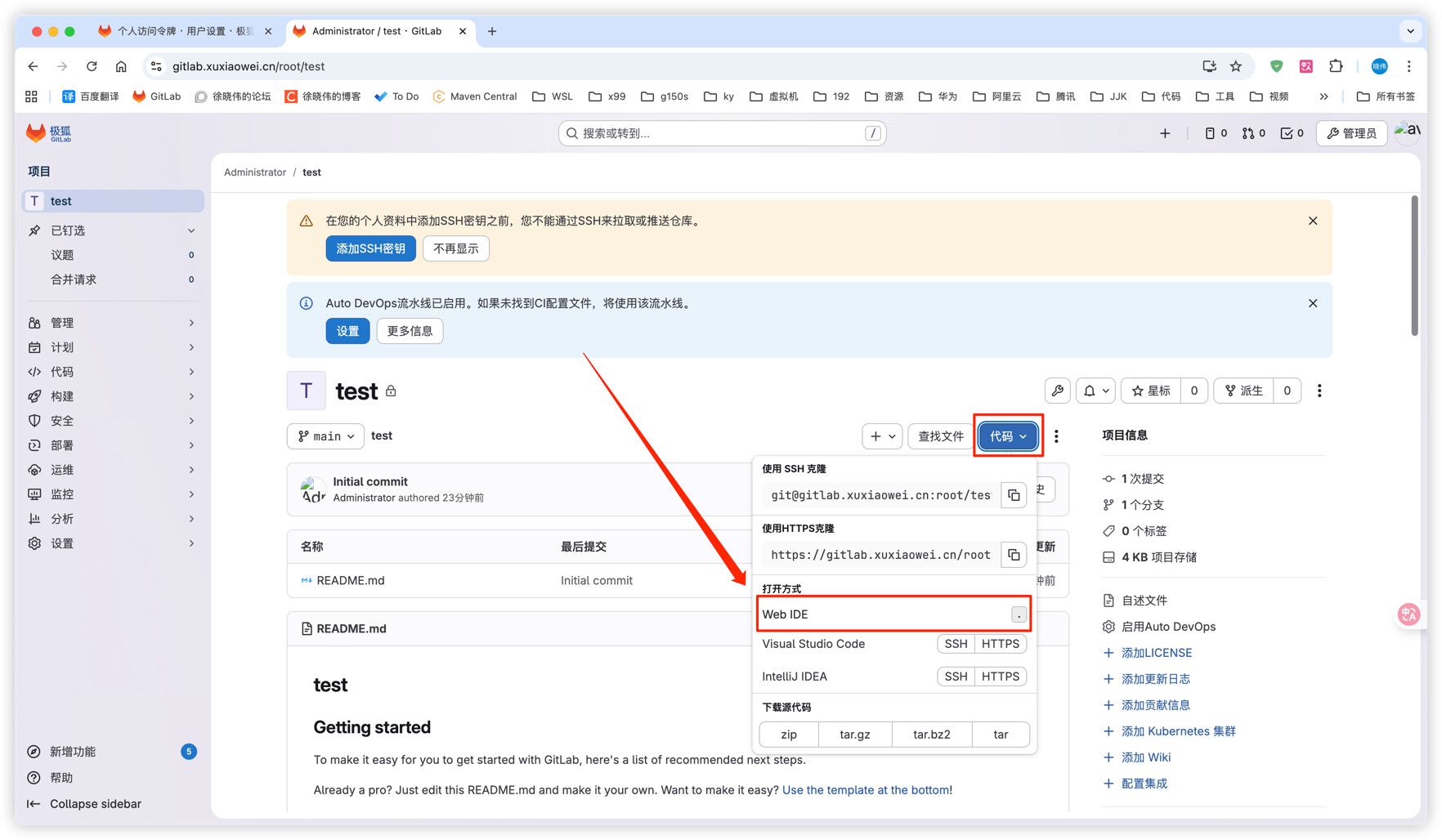Click the create new plus icon in top bar

(1165, 133)
